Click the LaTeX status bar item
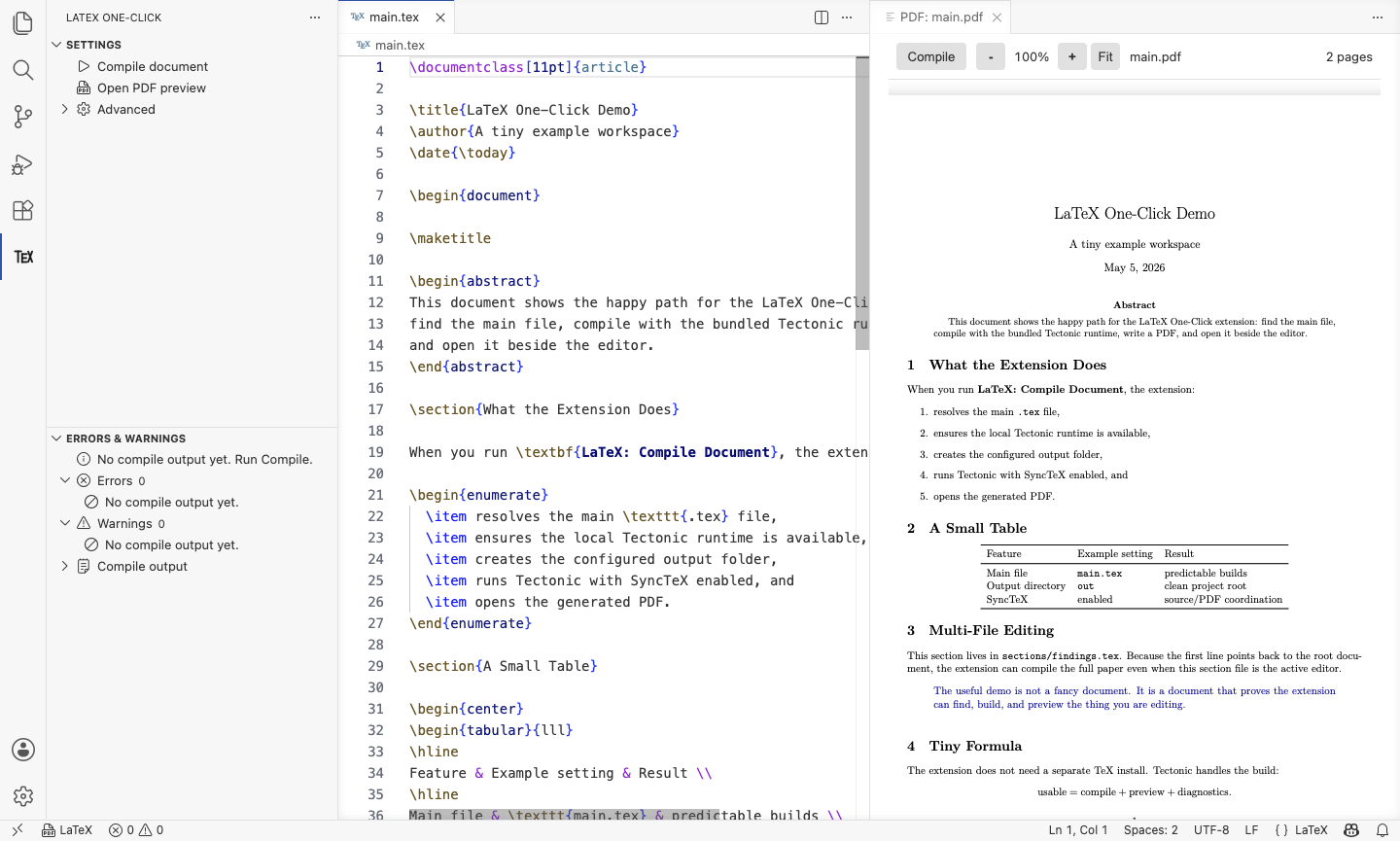Screen dimensions: 1400x841 67,830
